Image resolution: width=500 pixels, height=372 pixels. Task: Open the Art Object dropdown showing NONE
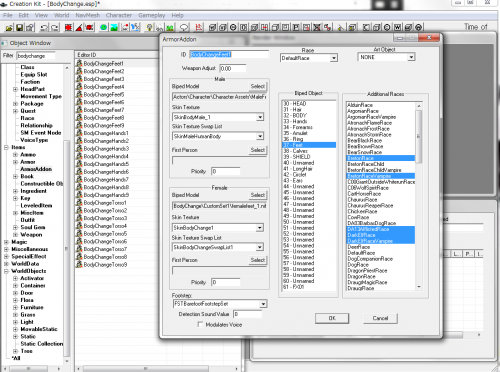[x=386, y=57]
